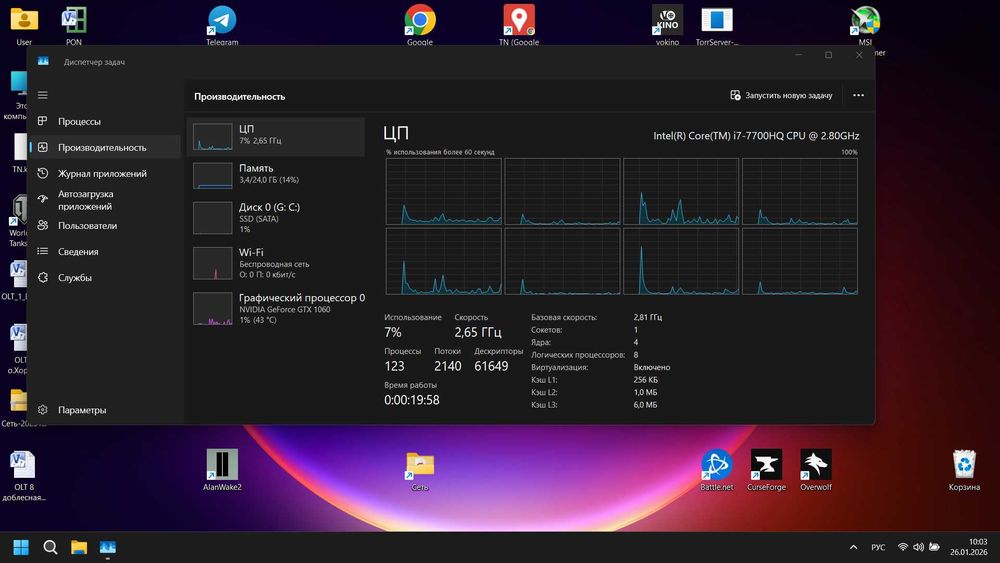Select the Wi-Fi performance item
The image size is (1000, 563).
point(276,263)
